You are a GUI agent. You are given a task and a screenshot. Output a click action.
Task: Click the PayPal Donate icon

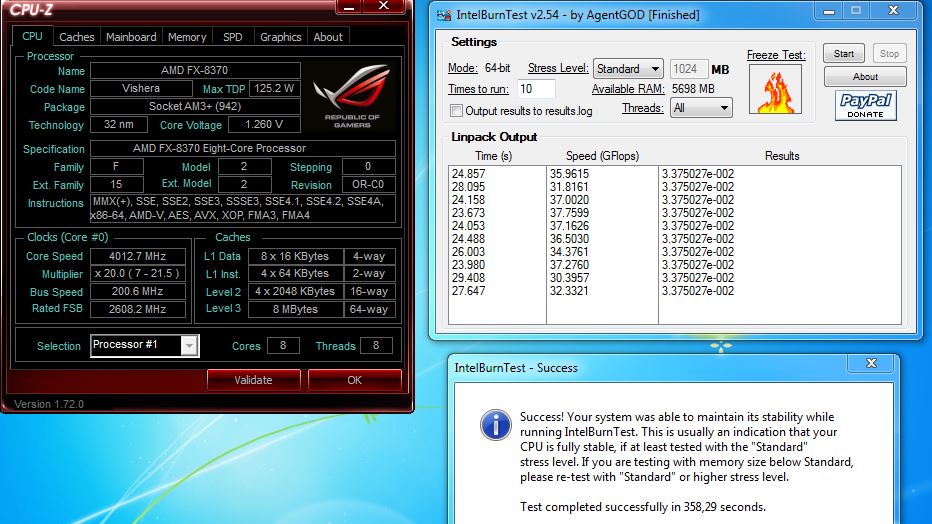click(865, 106)
